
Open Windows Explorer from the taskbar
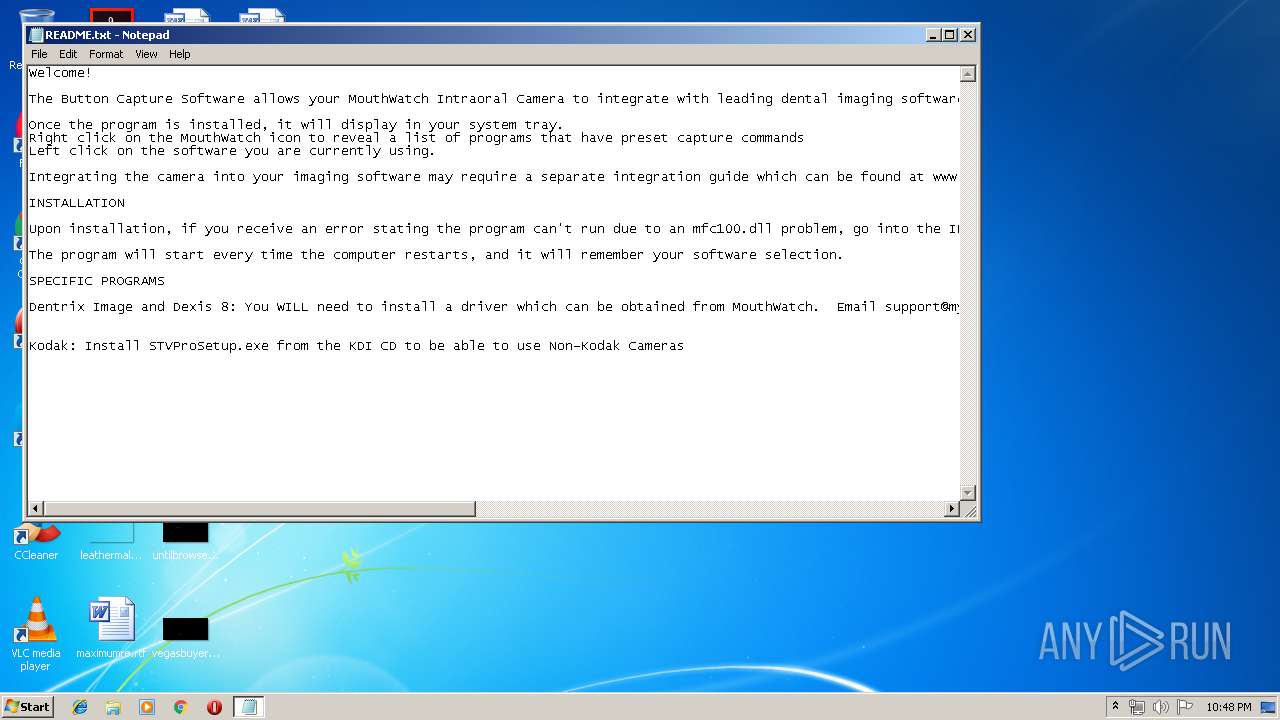113,707
